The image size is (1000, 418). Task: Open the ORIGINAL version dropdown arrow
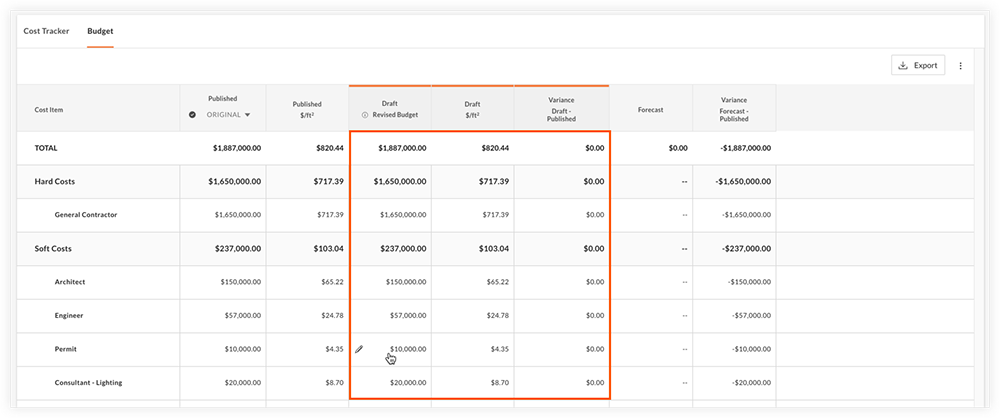coord(247,115)
